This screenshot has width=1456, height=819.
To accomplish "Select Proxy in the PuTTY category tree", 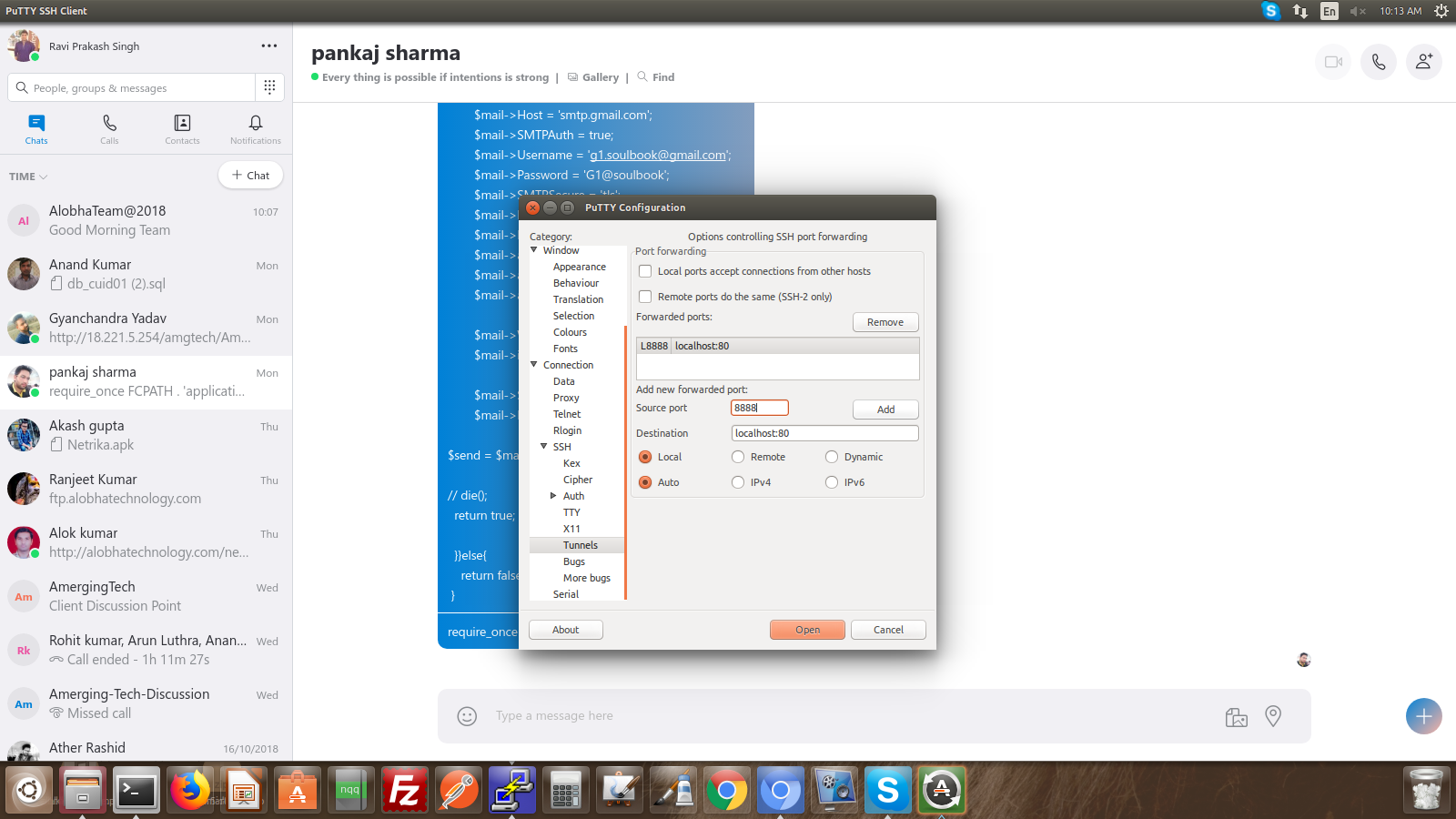I will pos(566,398).
